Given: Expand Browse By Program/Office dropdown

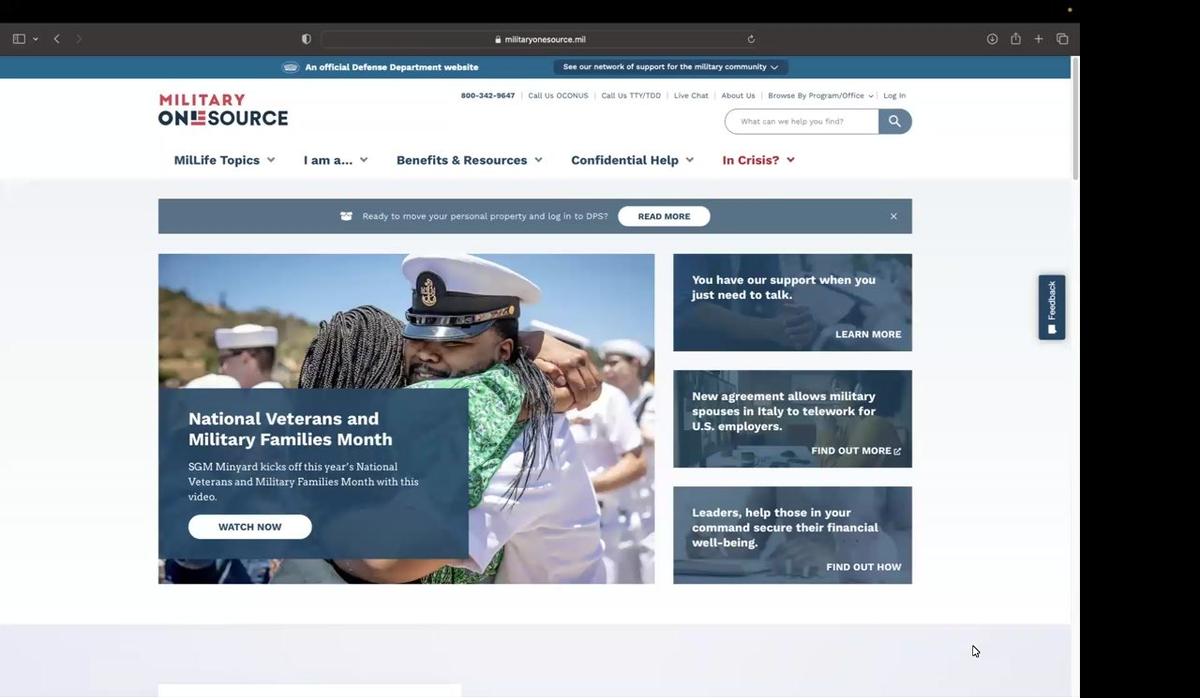Looking at the screenshot, I should [x=820, y=96].
